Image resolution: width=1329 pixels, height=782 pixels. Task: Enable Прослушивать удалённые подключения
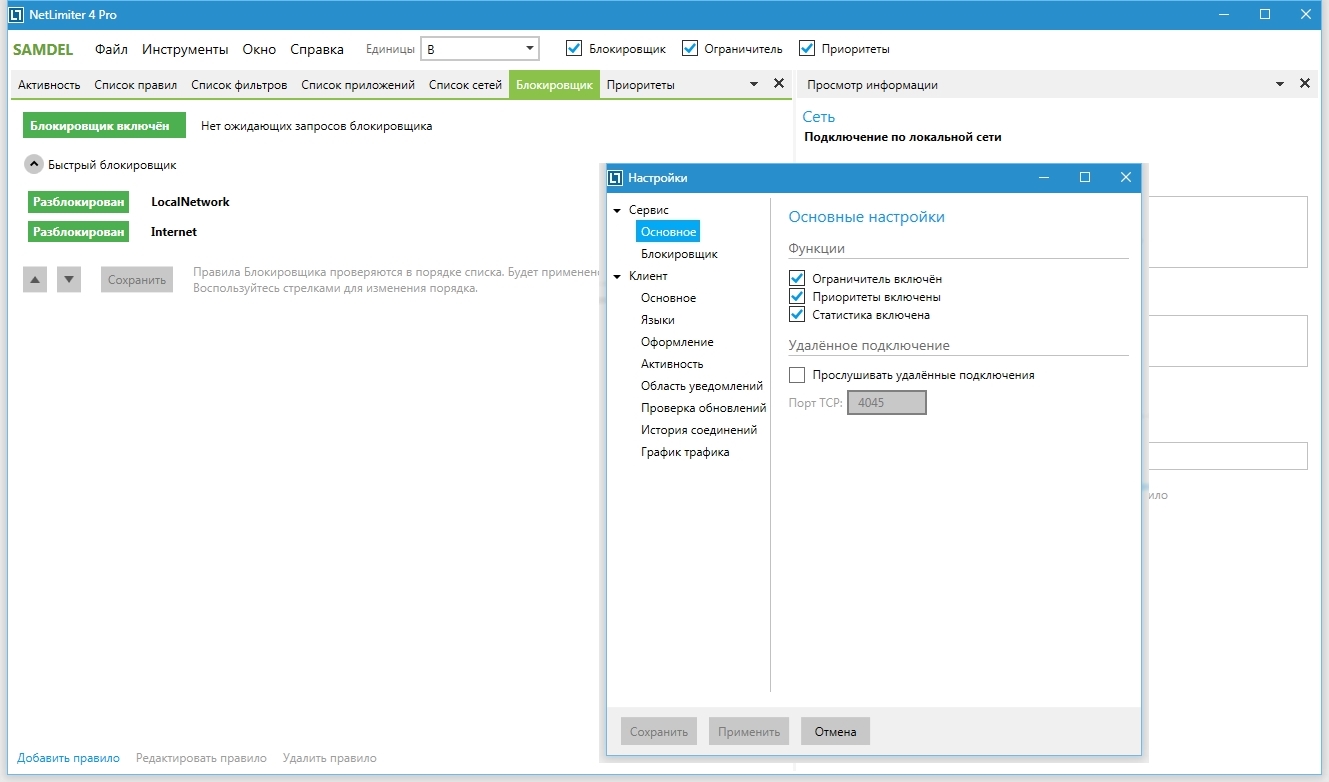(797, 375)
